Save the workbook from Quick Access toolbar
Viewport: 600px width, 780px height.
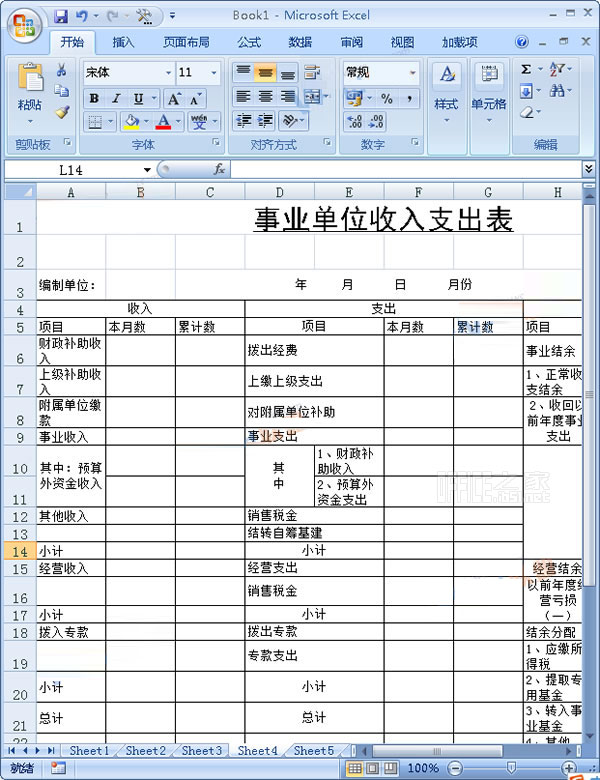61,16
